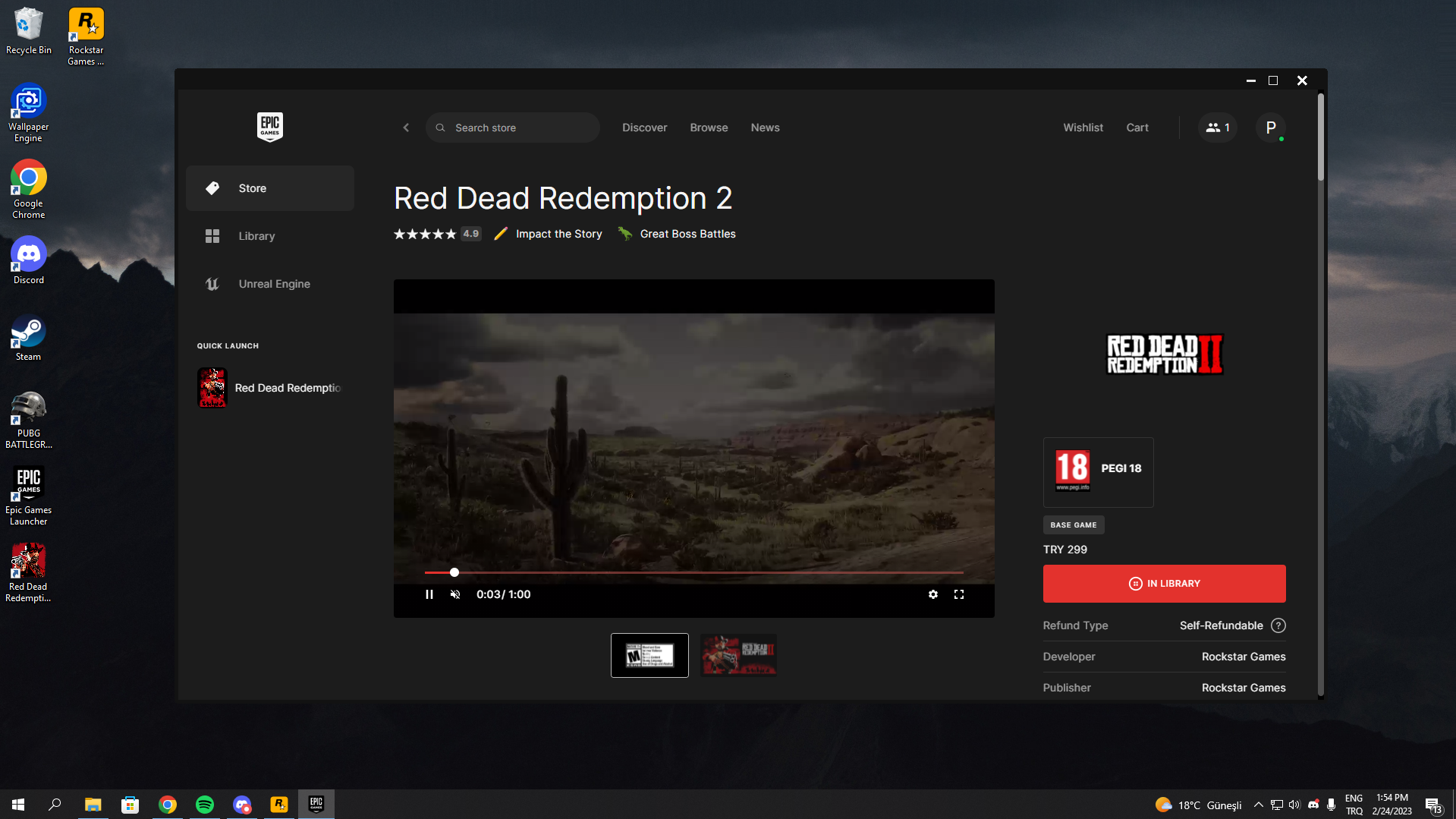The image size is (1456, 819).
Task: Open Windows taskbar search
Action: 55,805
